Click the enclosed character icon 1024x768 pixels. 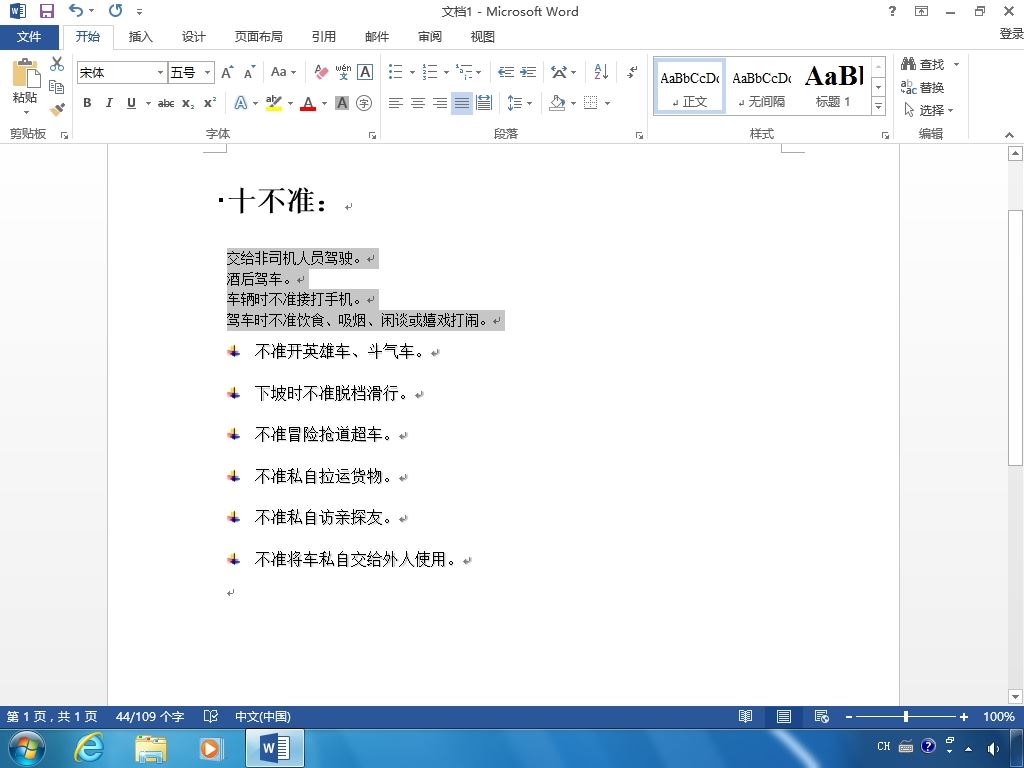364,103
